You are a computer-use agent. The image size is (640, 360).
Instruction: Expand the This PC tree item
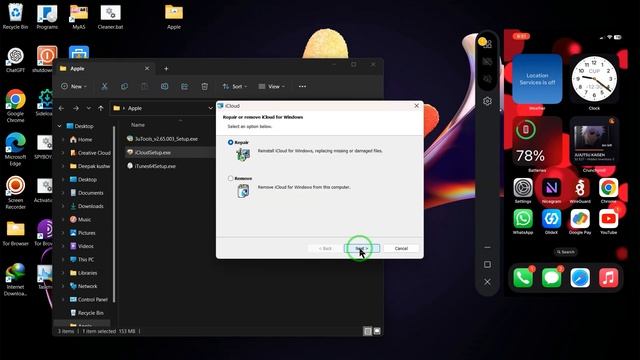(63, 260)
